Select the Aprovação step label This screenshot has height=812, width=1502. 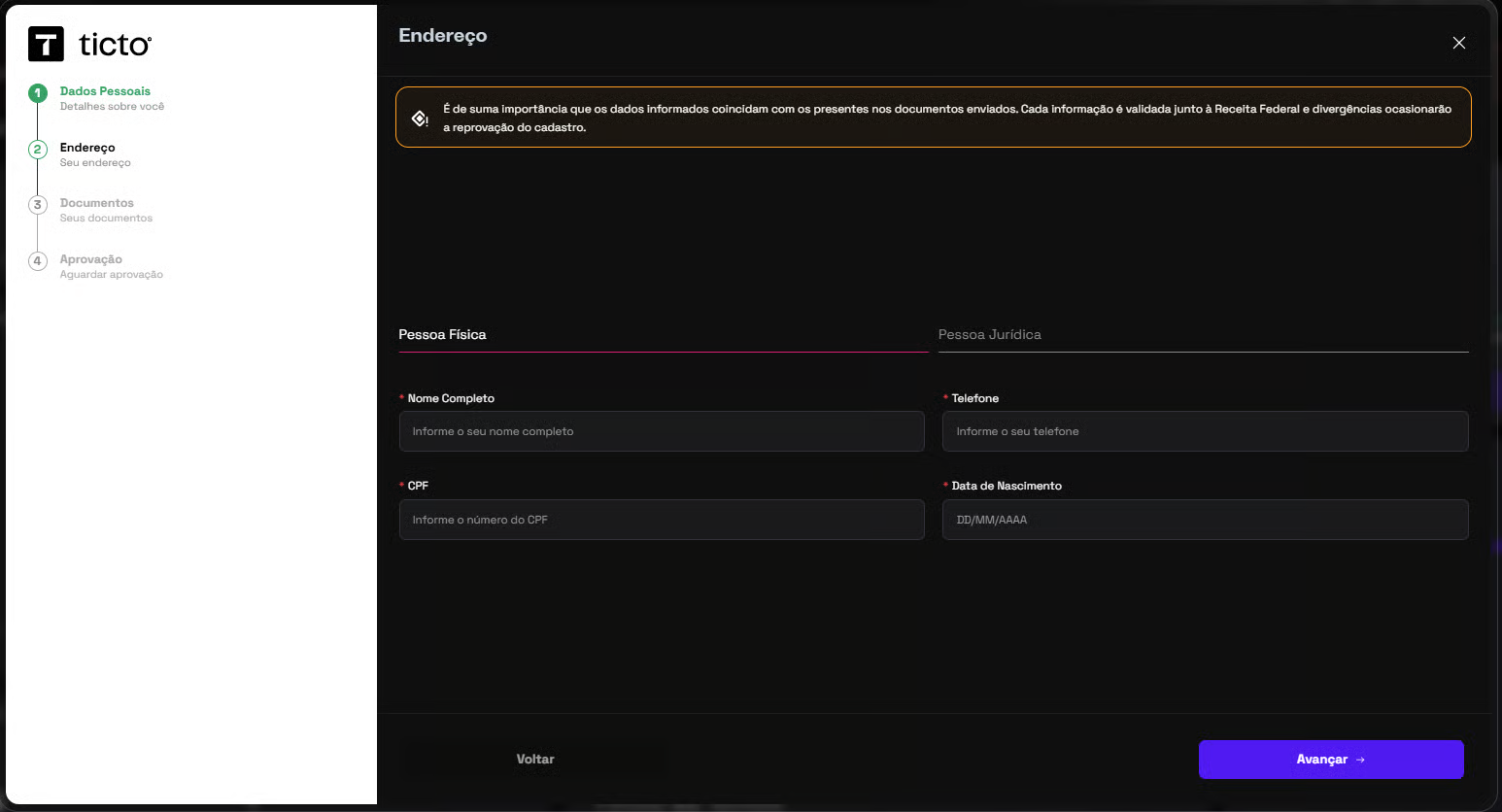point(91,259)
